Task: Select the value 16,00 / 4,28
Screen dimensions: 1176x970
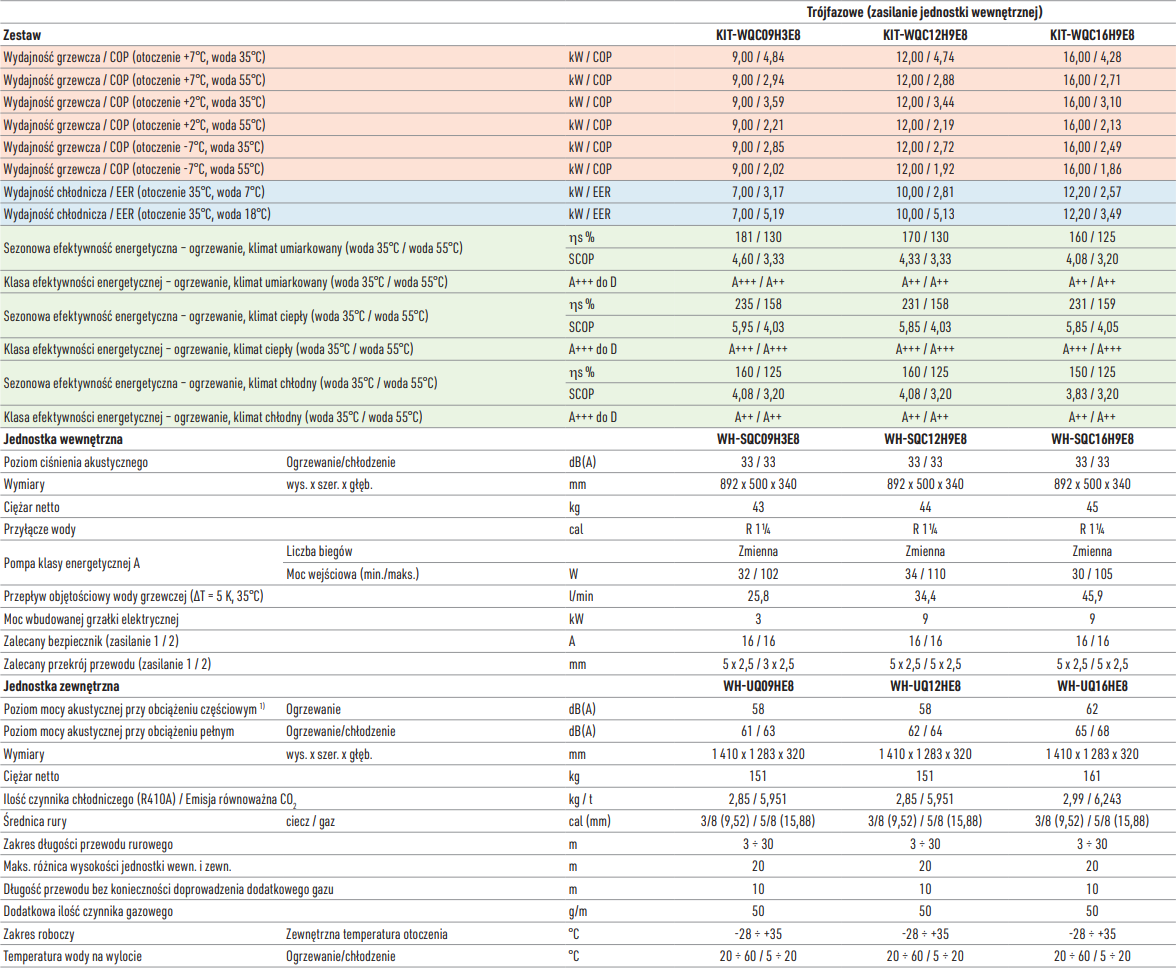Action: click(x=1092, y=57)
